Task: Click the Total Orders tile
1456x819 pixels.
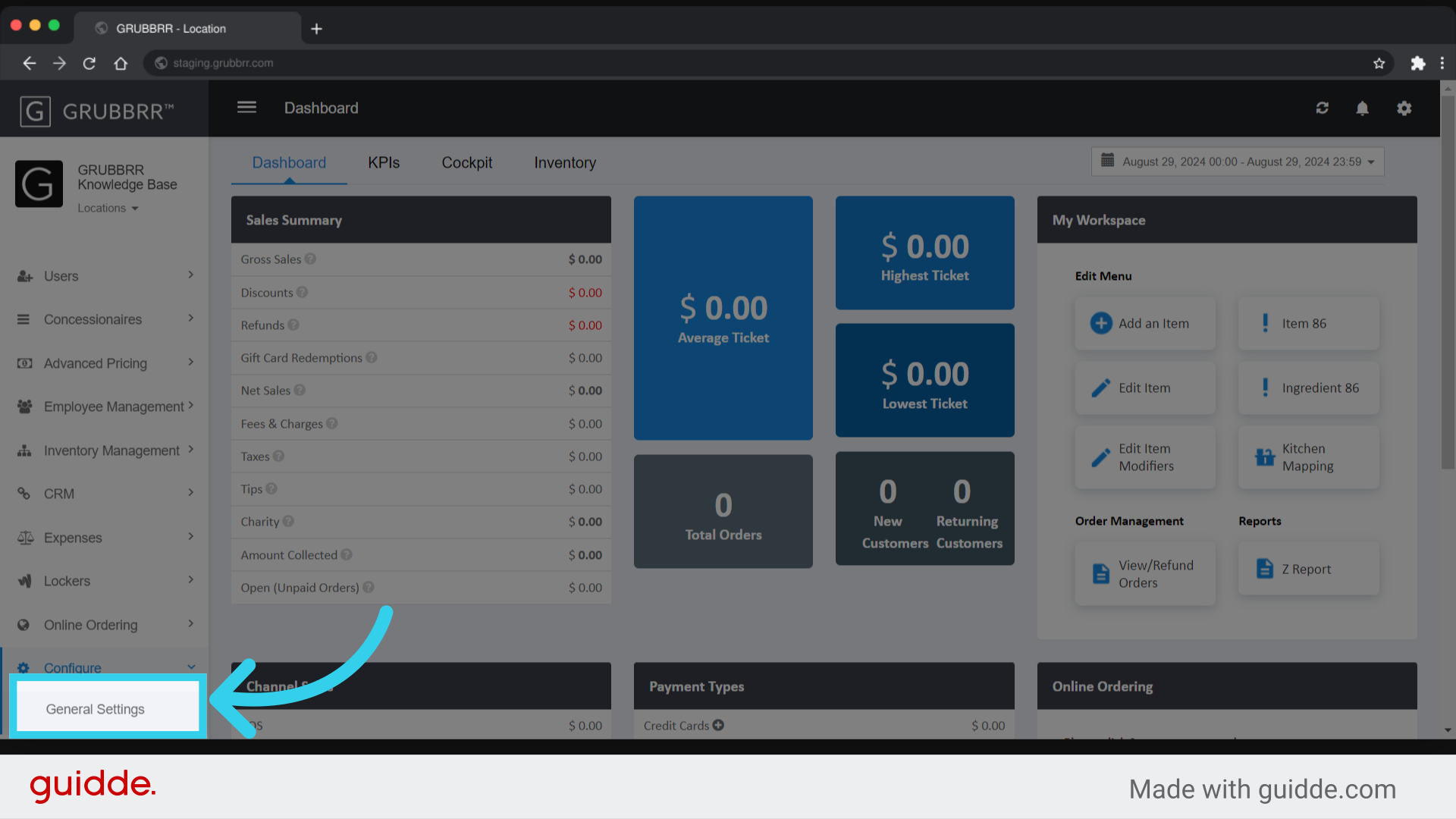Action: click(x=723, y=511)
